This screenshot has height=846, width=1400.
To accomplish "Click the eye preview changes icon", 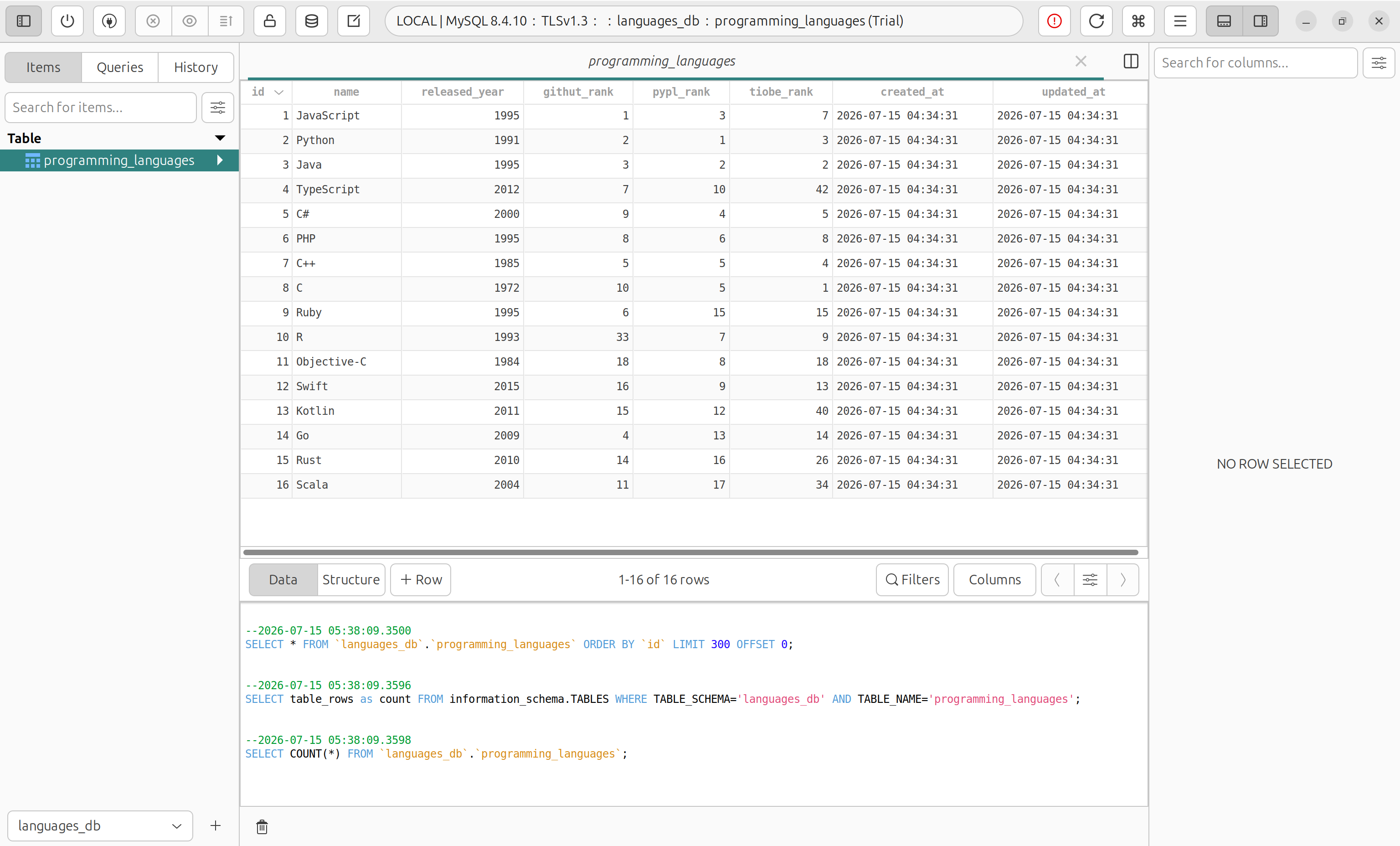I will (189, 21).
